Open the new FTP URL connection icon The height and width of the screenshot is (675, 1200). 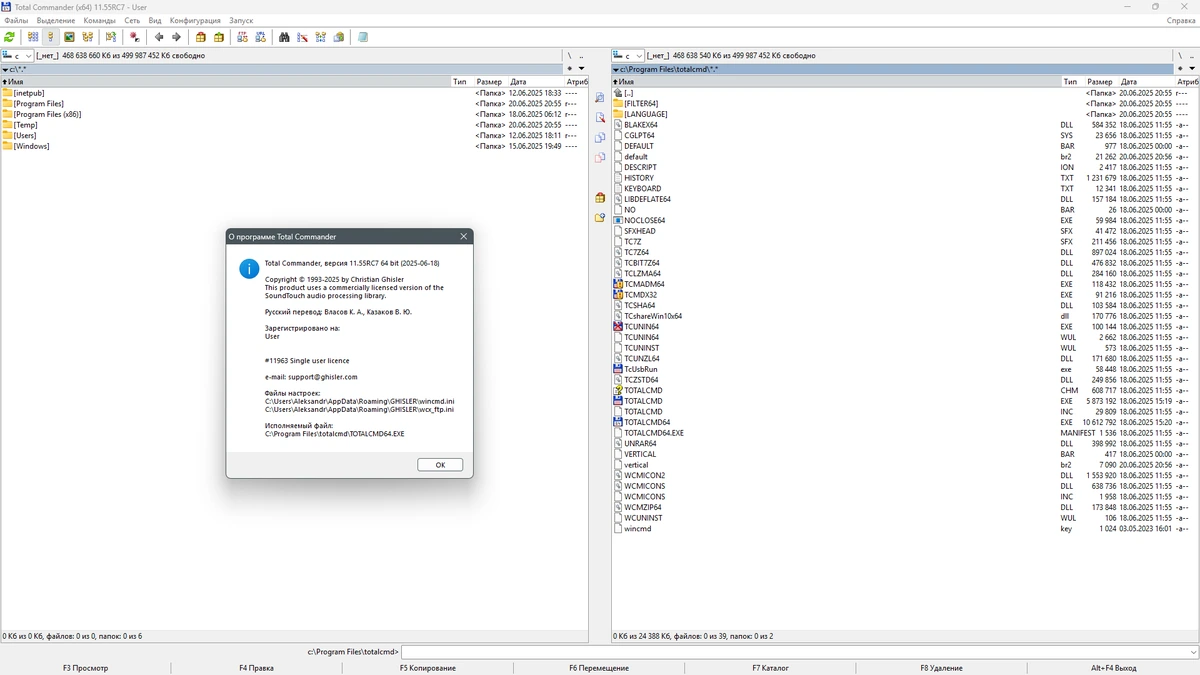point(261,37)
